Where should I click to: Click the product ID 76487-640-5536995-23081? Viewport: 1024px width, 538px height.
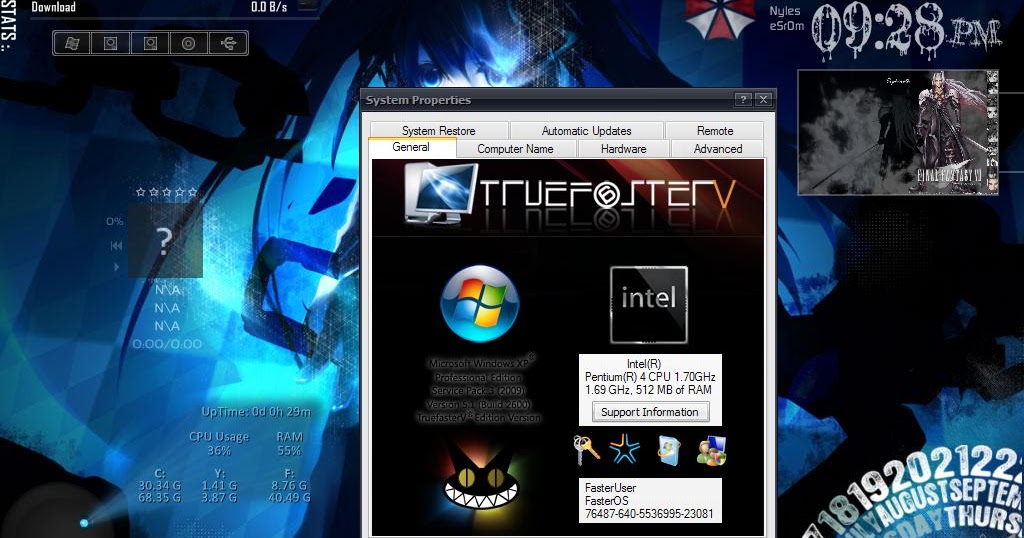(649, 514)
